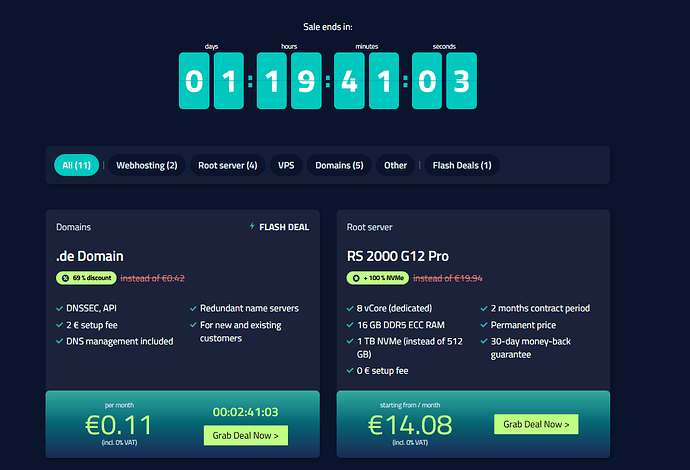Click the 'Sale ends in:' heading

point(328,27)
